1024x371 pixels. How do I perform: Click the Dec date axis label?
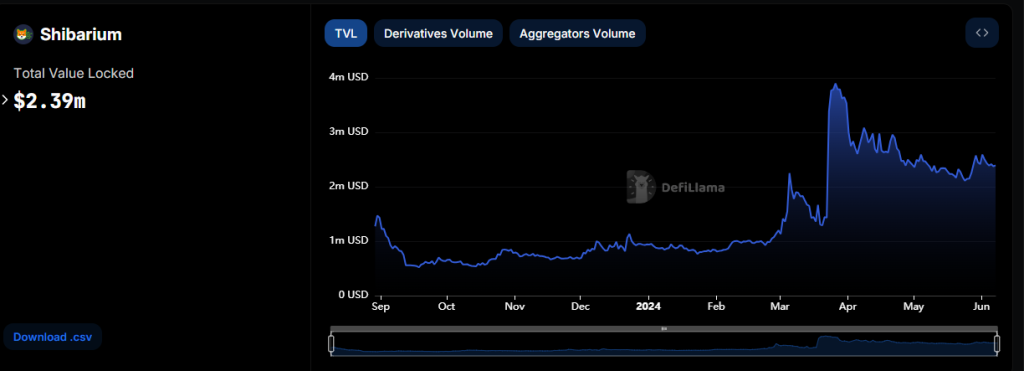pyautogui.click(x=581, y=306)
